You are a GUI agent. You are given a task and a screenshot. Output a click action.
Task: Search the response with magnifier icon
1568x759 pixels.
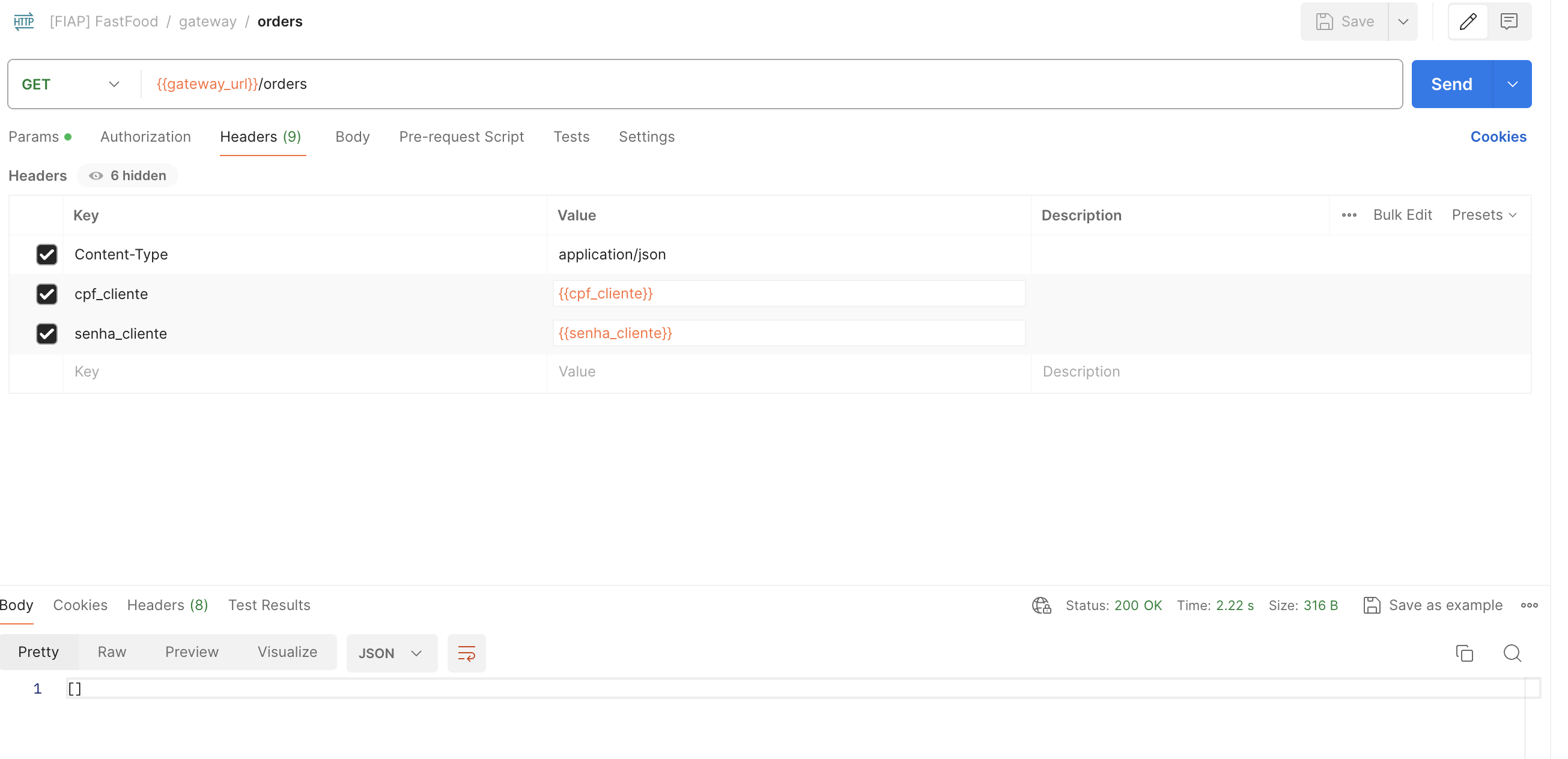click(1512, 653)
